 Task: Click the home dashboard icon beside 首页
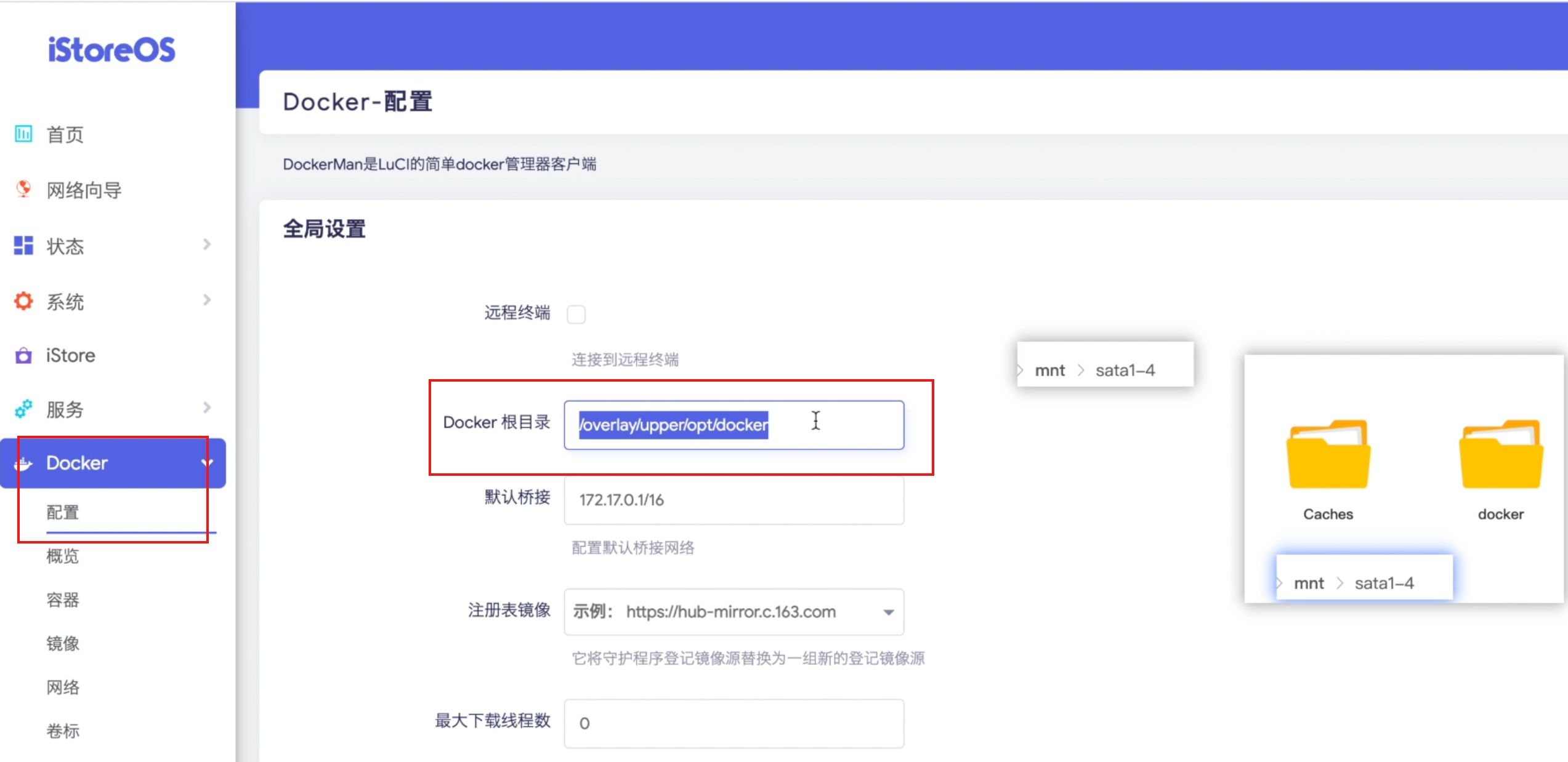click(23, 134)
